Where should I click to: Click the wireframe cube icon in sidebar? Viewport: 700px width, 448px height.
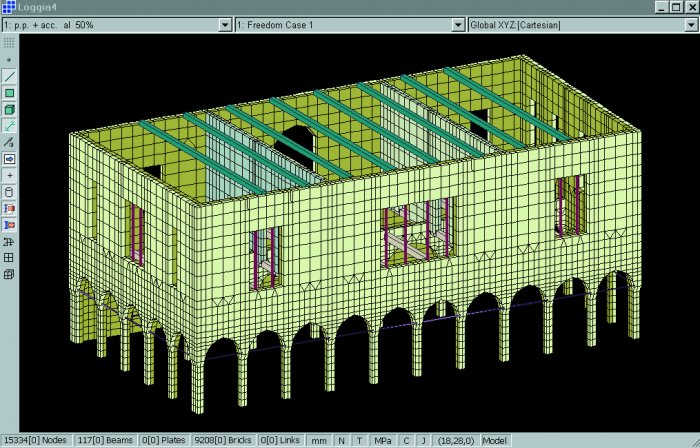tap(9, 273)
